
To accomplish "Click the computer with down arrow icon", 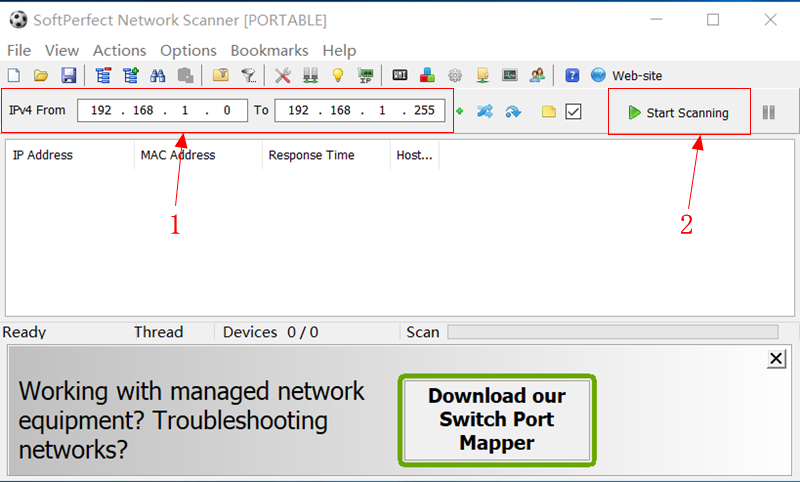I will 483,75.
